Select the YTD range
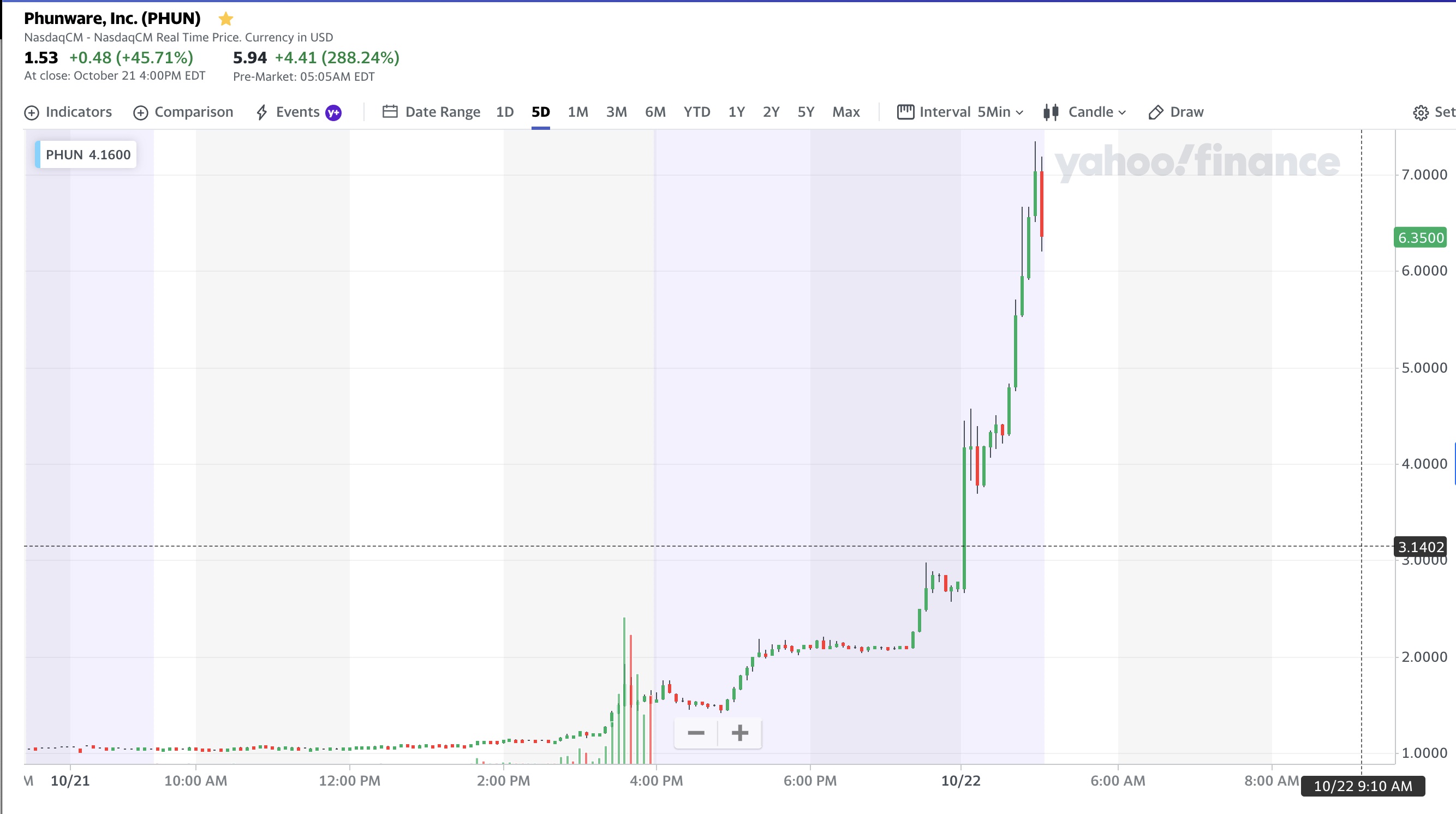 pos(696,112)
